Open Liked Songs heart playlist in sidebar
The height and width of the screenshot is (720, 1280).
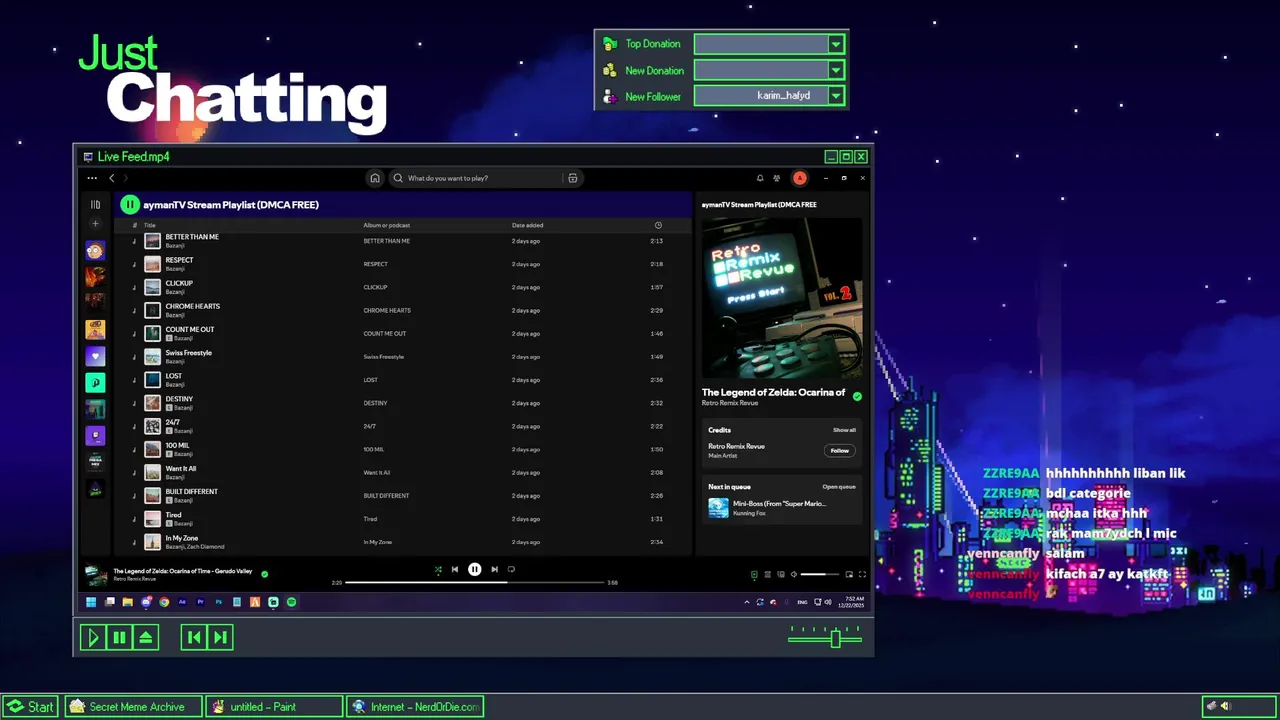95,357
